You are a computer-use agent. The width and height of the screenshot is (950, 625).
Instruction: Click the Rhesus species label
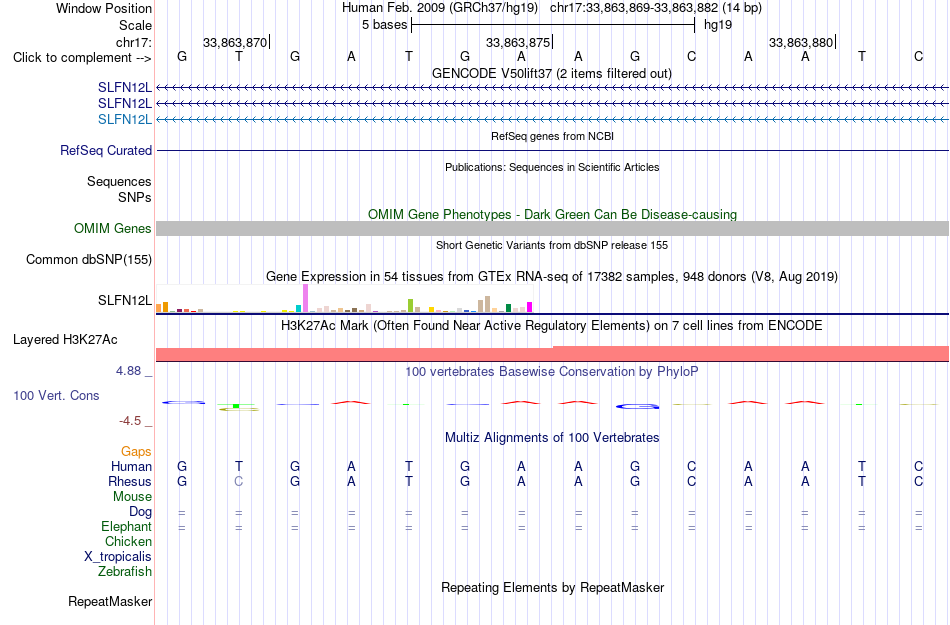pos(130,481)
